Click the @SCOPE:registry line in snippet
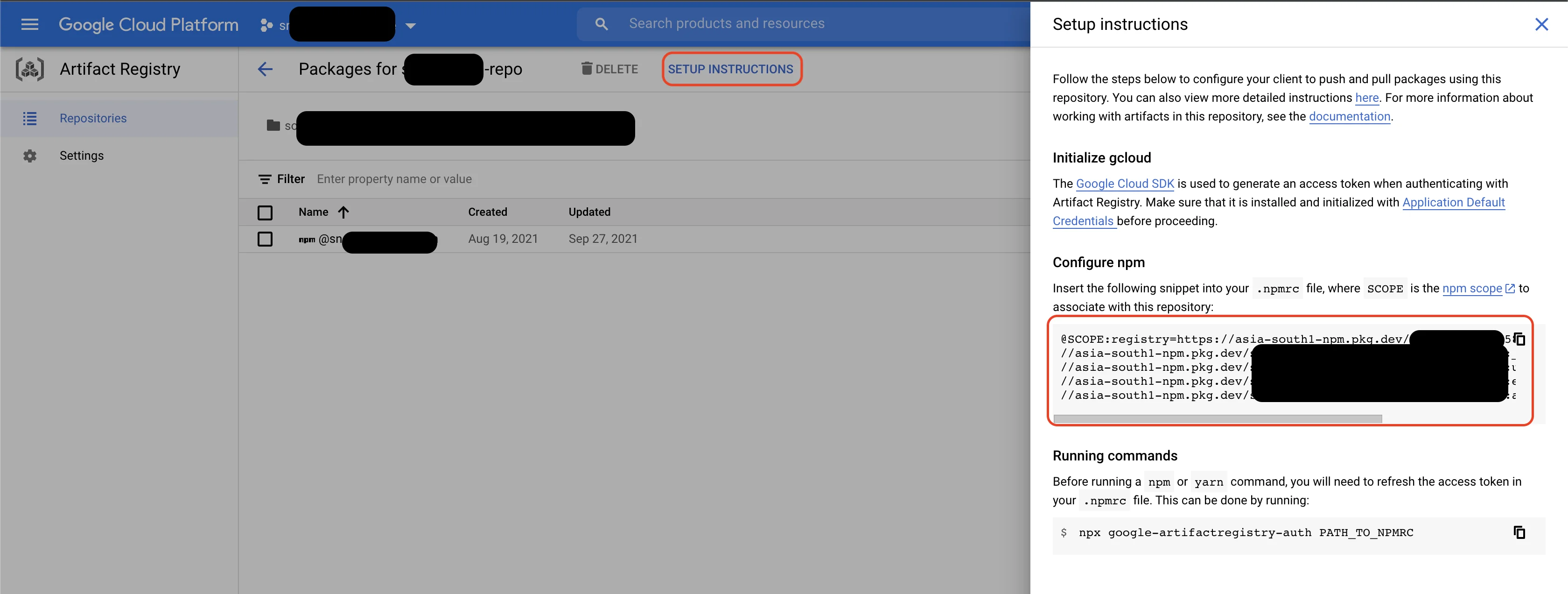Viewport: 1568px width, 594px height. pos(1234,339)
